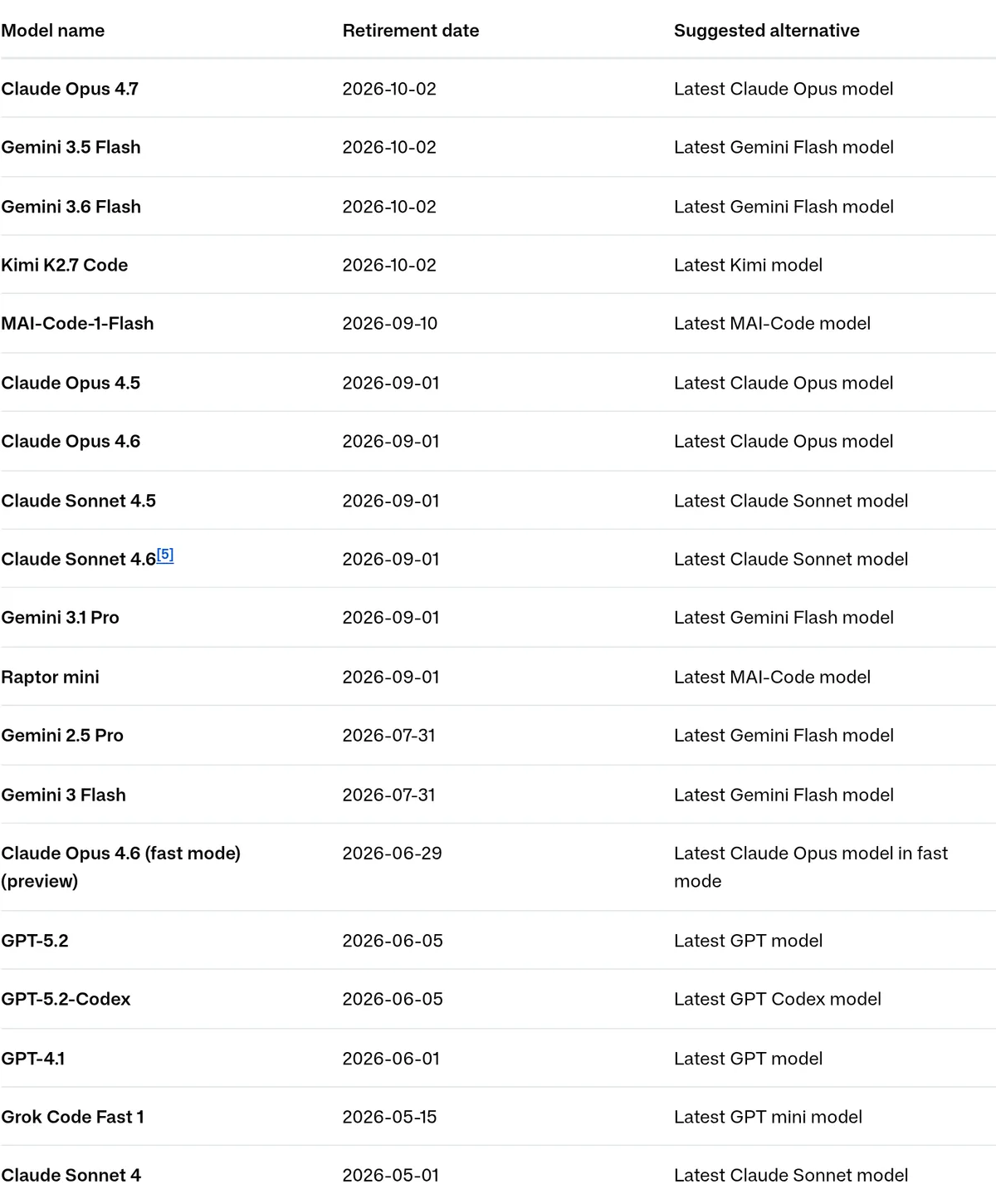Click suggested alternative for Gemini 3.5 Flash

[784, 147]
